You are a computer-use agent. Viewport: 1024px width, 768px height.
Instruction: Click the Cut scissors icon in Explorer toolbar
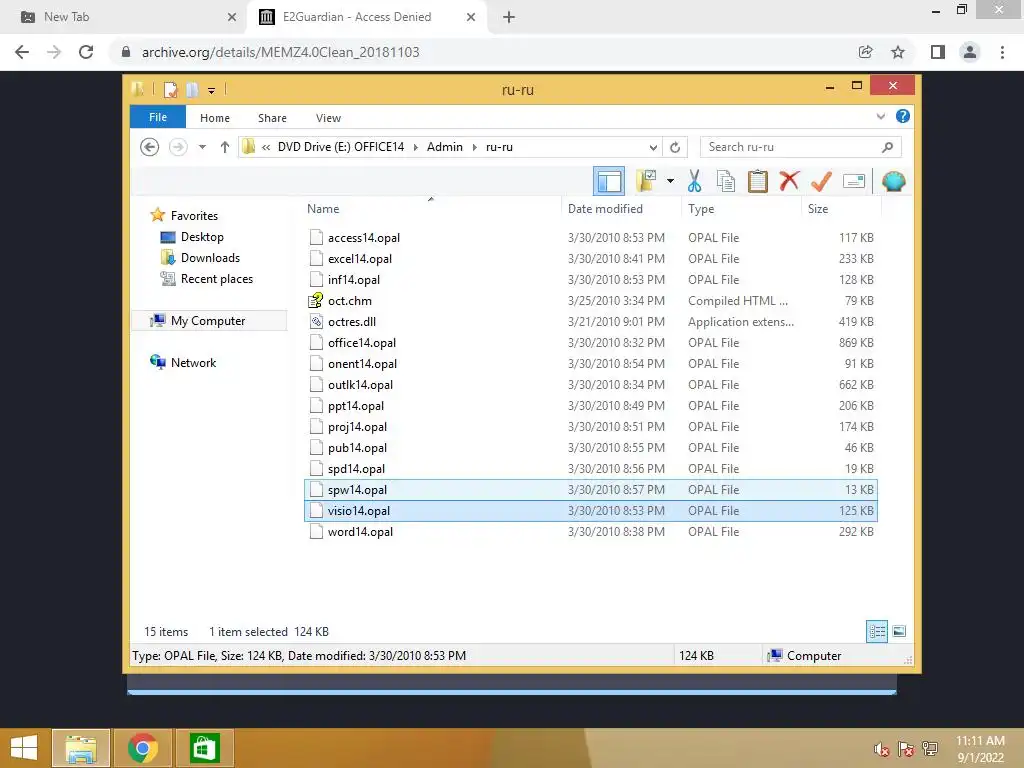point(694,182)
